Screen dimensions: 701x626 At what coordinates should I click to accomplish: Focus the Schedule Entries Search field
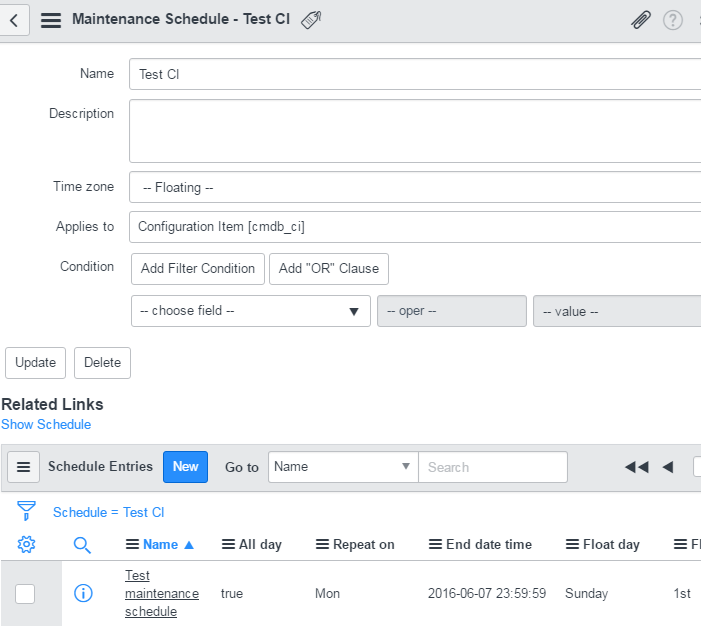pos(493,467)
